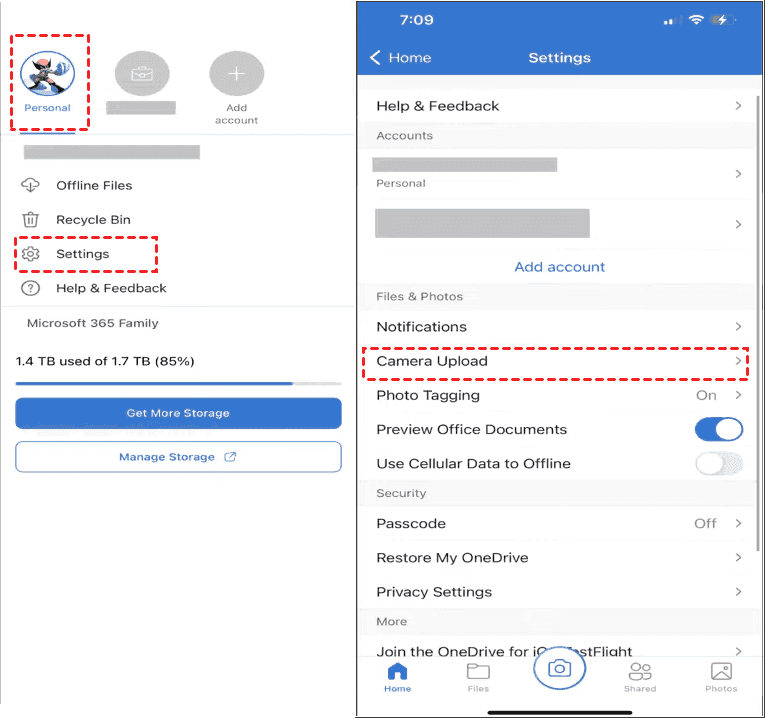Tap the camera scan button in the bottom bar
Viewport: 765px width, 718px height.
(560, 668)
